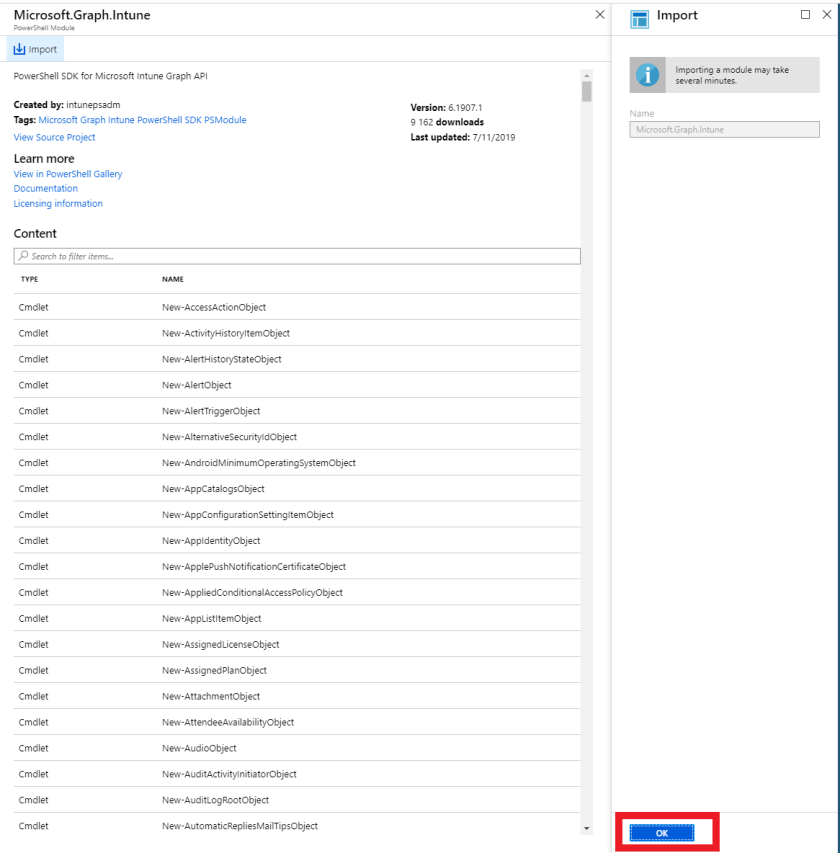This screenshot has width=840, height=853.
Task: Click the scrollbar down arrow
Action: point(586,829)
